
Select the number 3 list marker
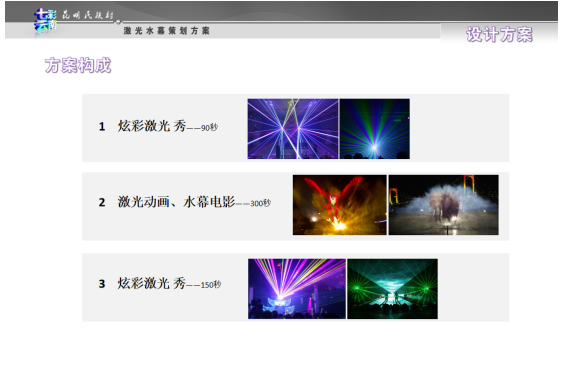102,284
